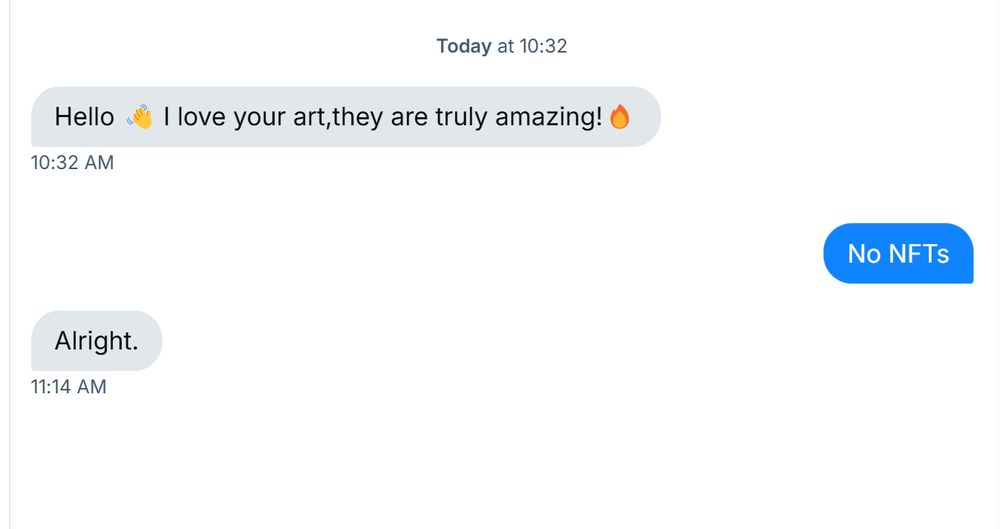Click 'AM' in the 11:14 timestamp
The image size is (1000, 529).
[92, 387]
